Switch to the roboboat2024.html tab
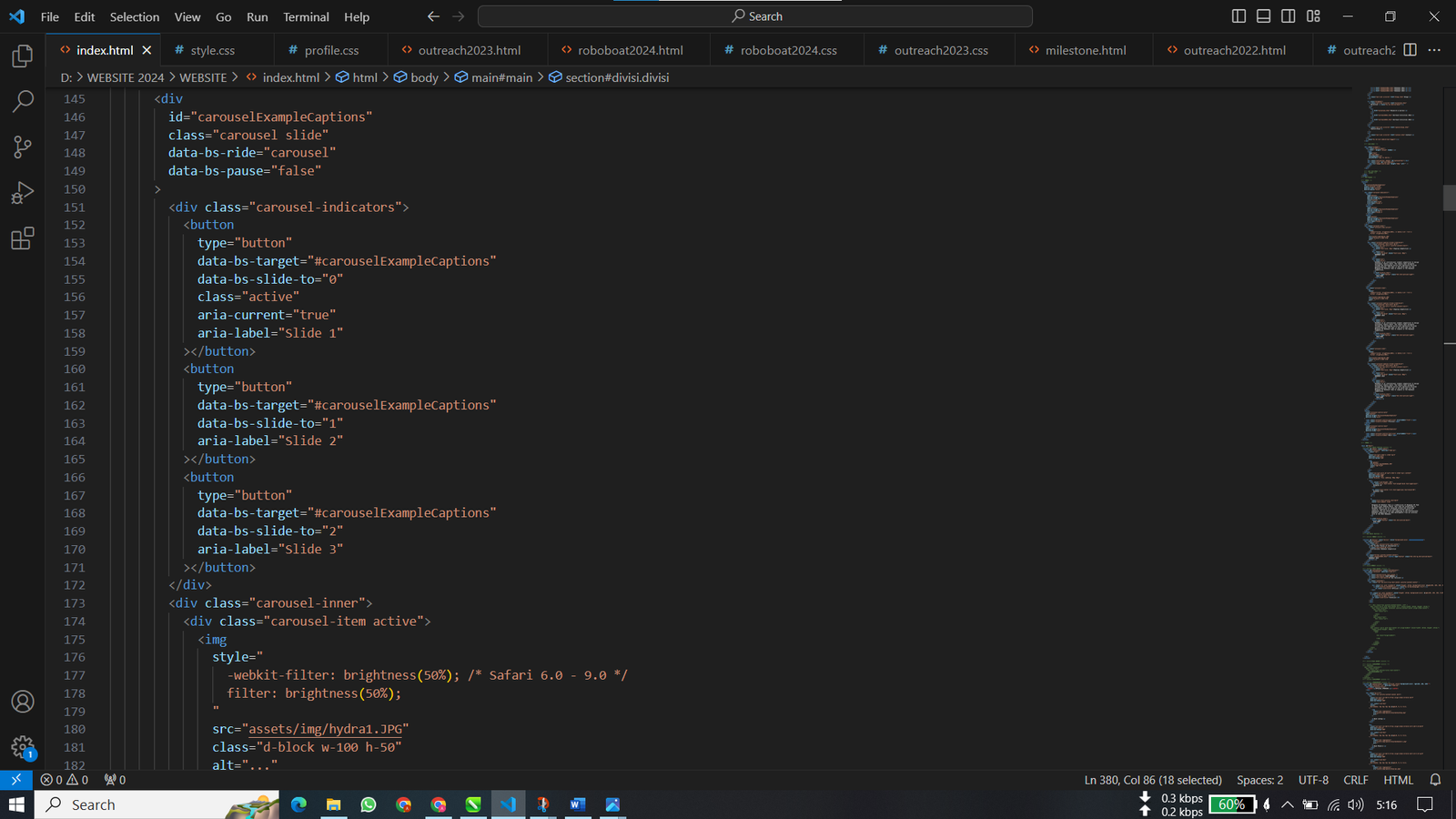Viewport: 1456px width, 819px height. pyautogui.click(x=629, y=50)
